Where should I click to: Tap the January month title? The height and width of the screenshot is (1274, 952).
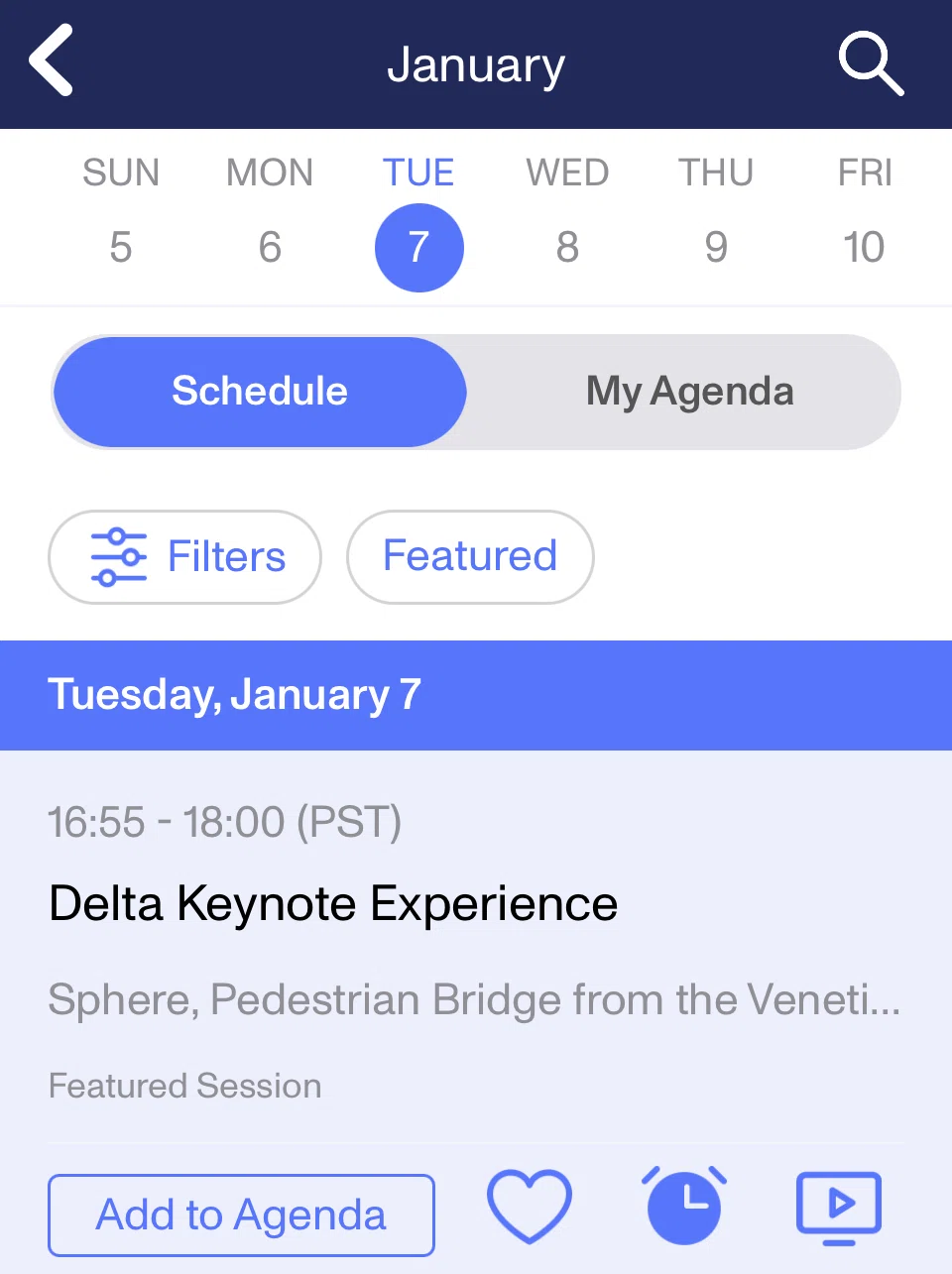pyautogui.click(x=476, y=65)
